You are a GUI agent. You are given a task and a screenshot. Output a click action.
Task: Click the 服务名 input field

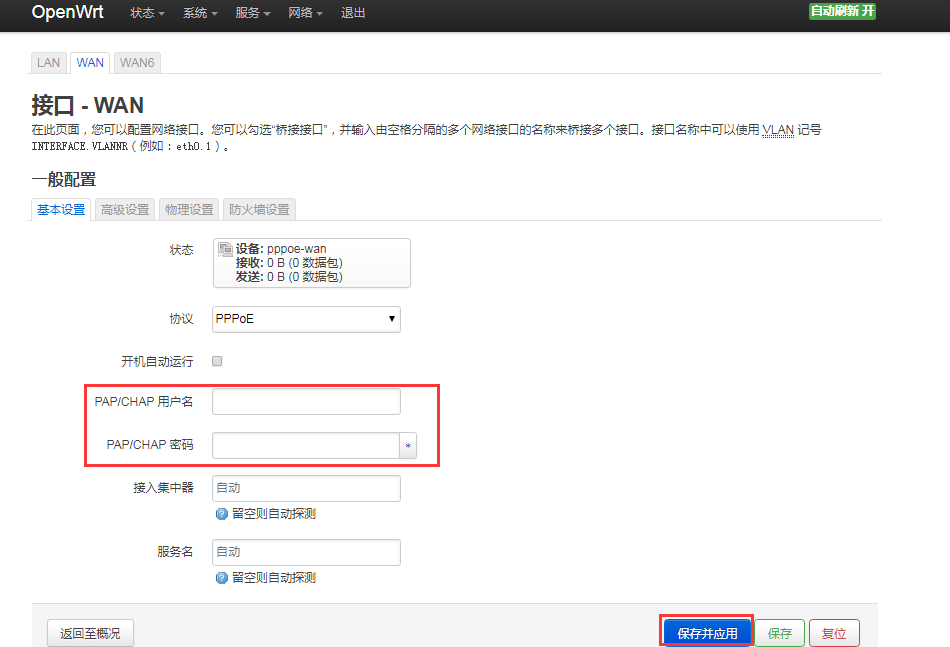click(x=306, y=552)
